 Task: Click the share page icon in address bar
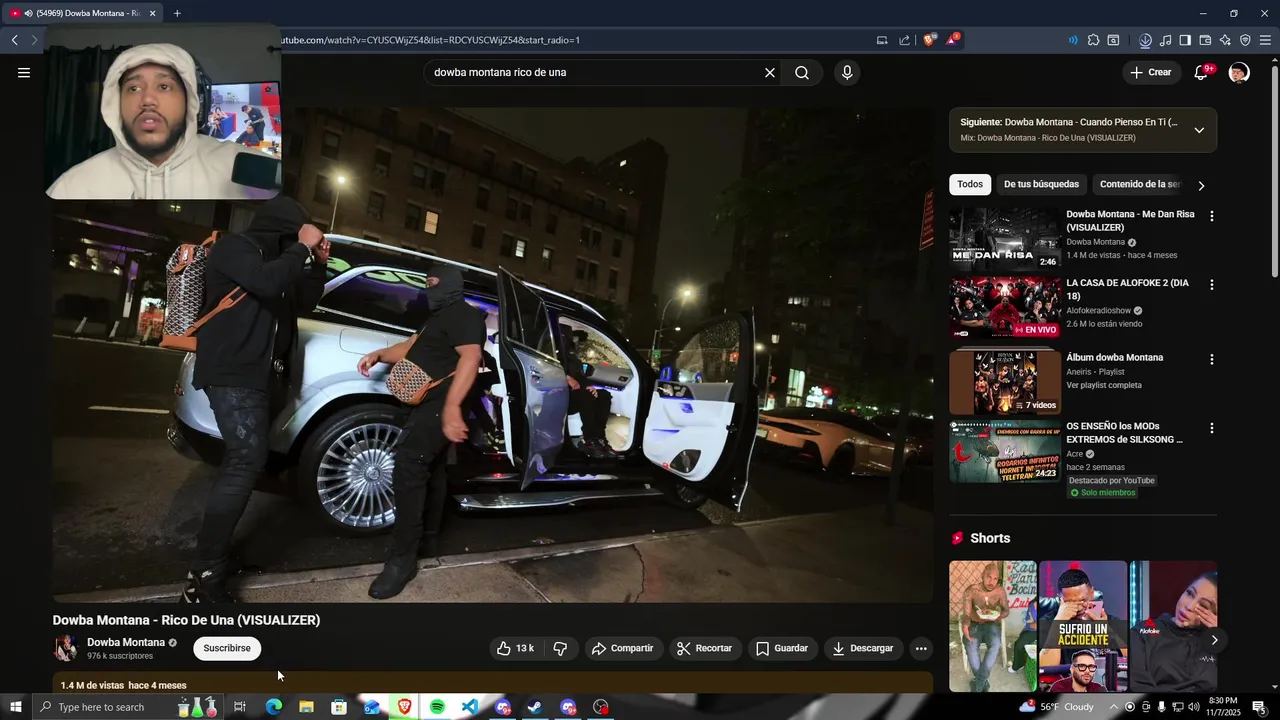pos(905,40)
